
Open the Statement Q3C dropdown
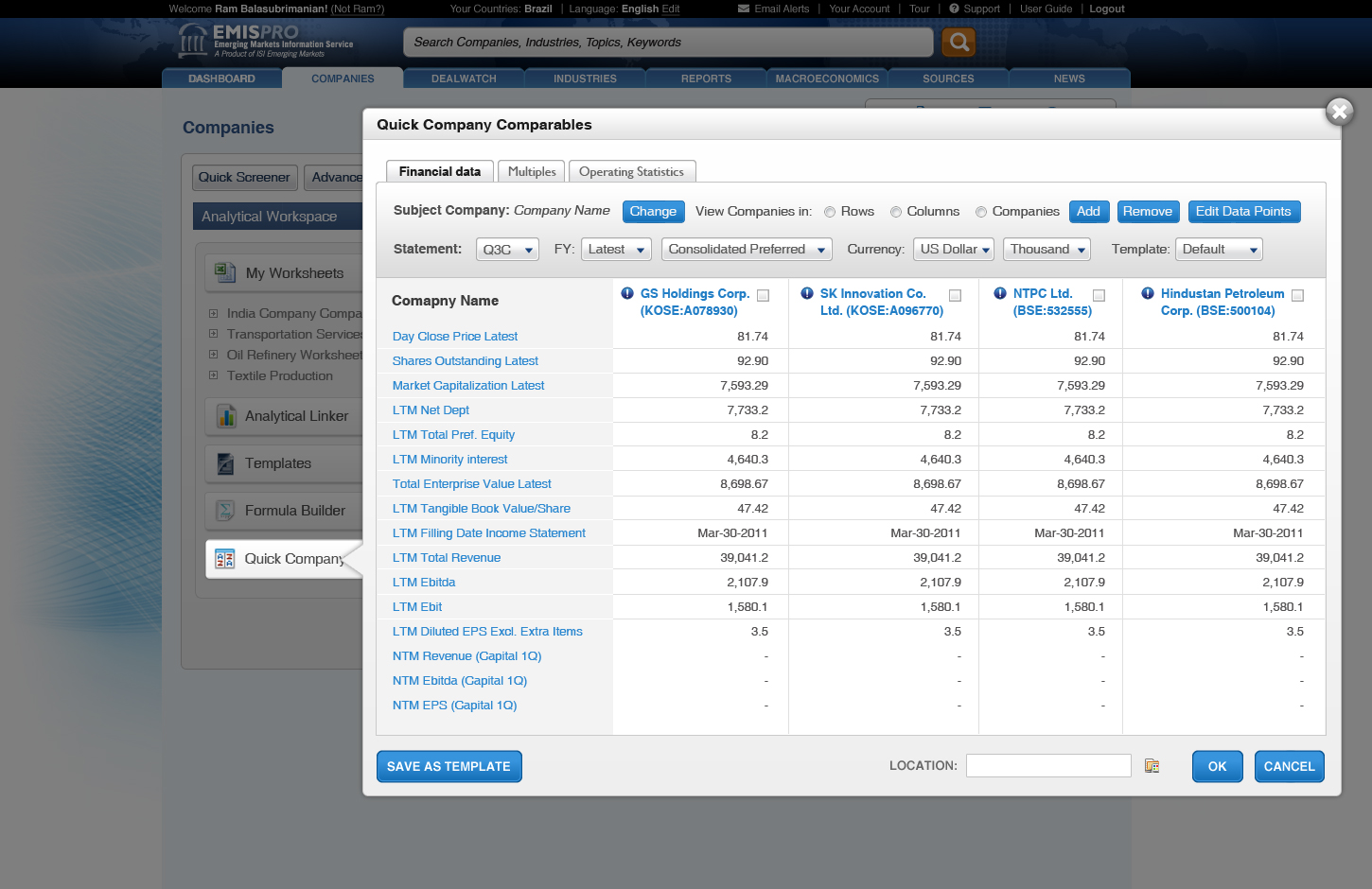point(507,250)
